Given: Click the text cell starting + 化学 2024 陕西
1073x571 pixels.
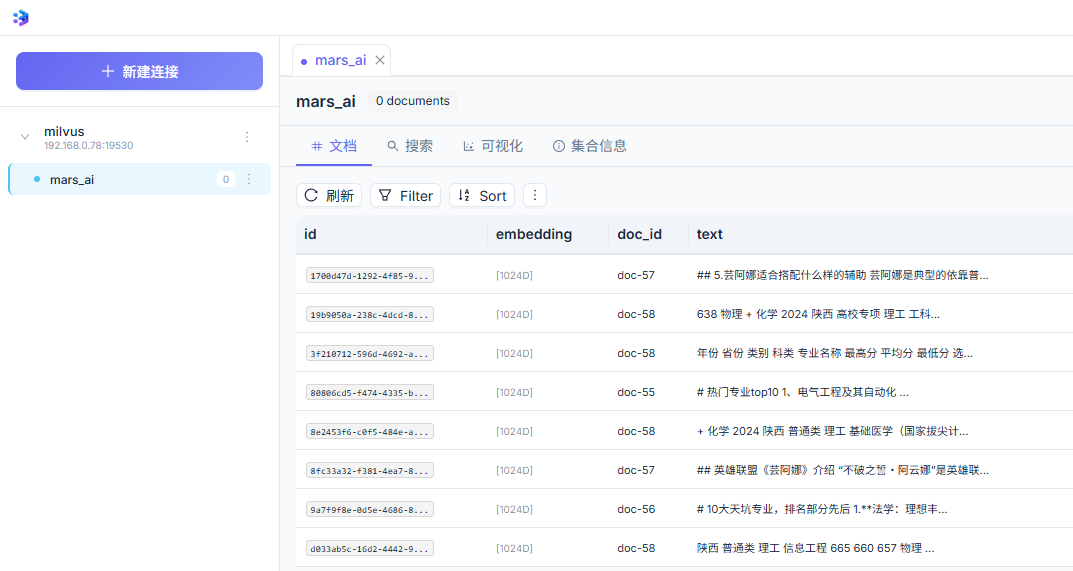Looking at the screenshot, I should point(833,431).
